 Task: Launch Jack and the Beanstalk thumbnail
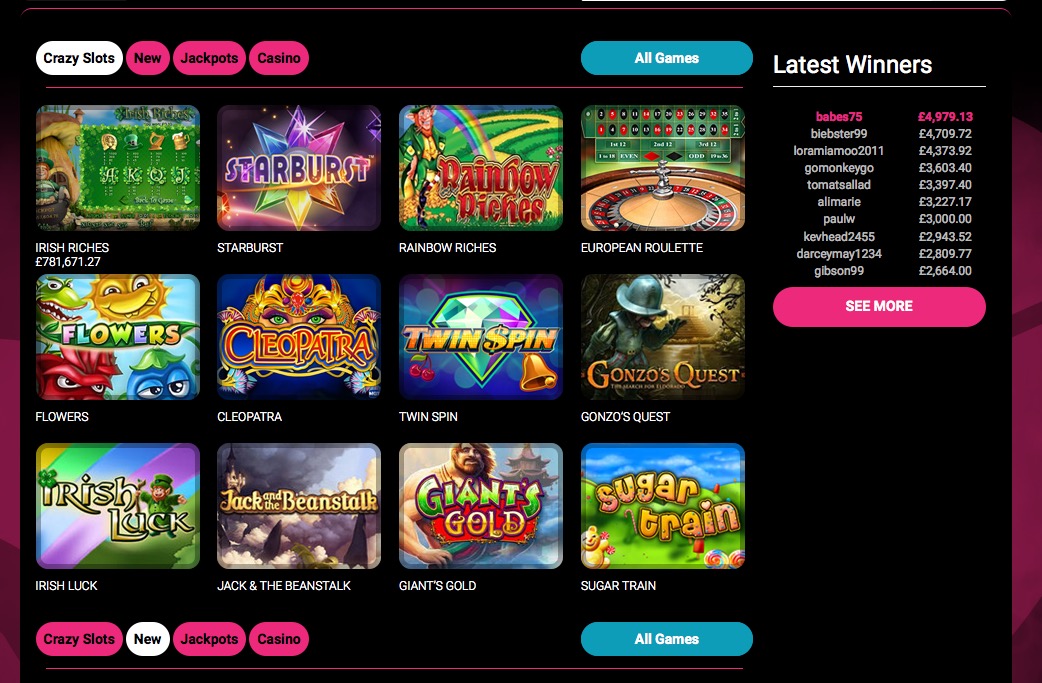click(299, 506)
